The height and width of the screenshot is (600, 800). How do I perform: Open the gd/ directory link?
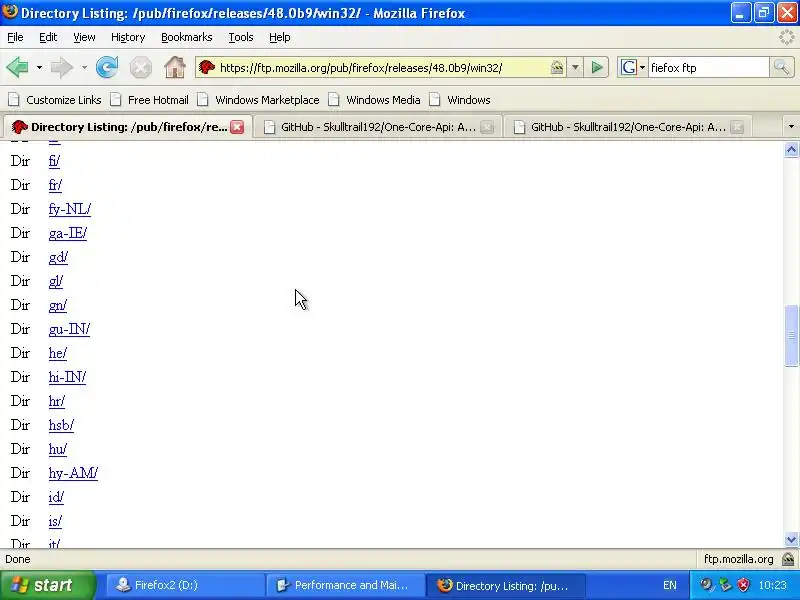click(x=58, y=257)
